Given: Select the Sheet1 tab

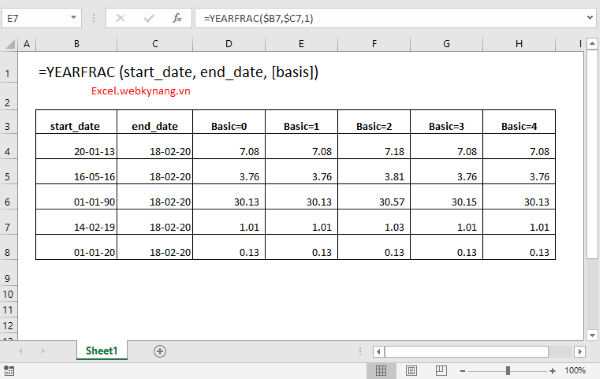Looking at the screenshot, I should 101,351.
